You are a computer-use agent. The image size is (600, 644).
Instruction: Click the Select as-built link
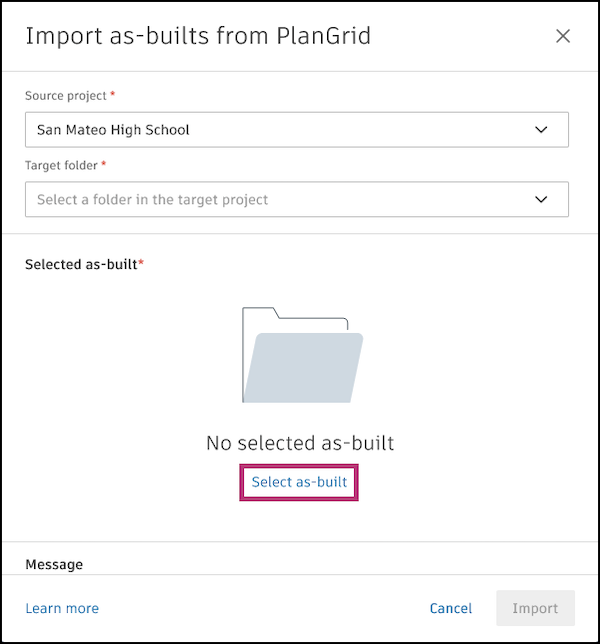click(299, 482)
